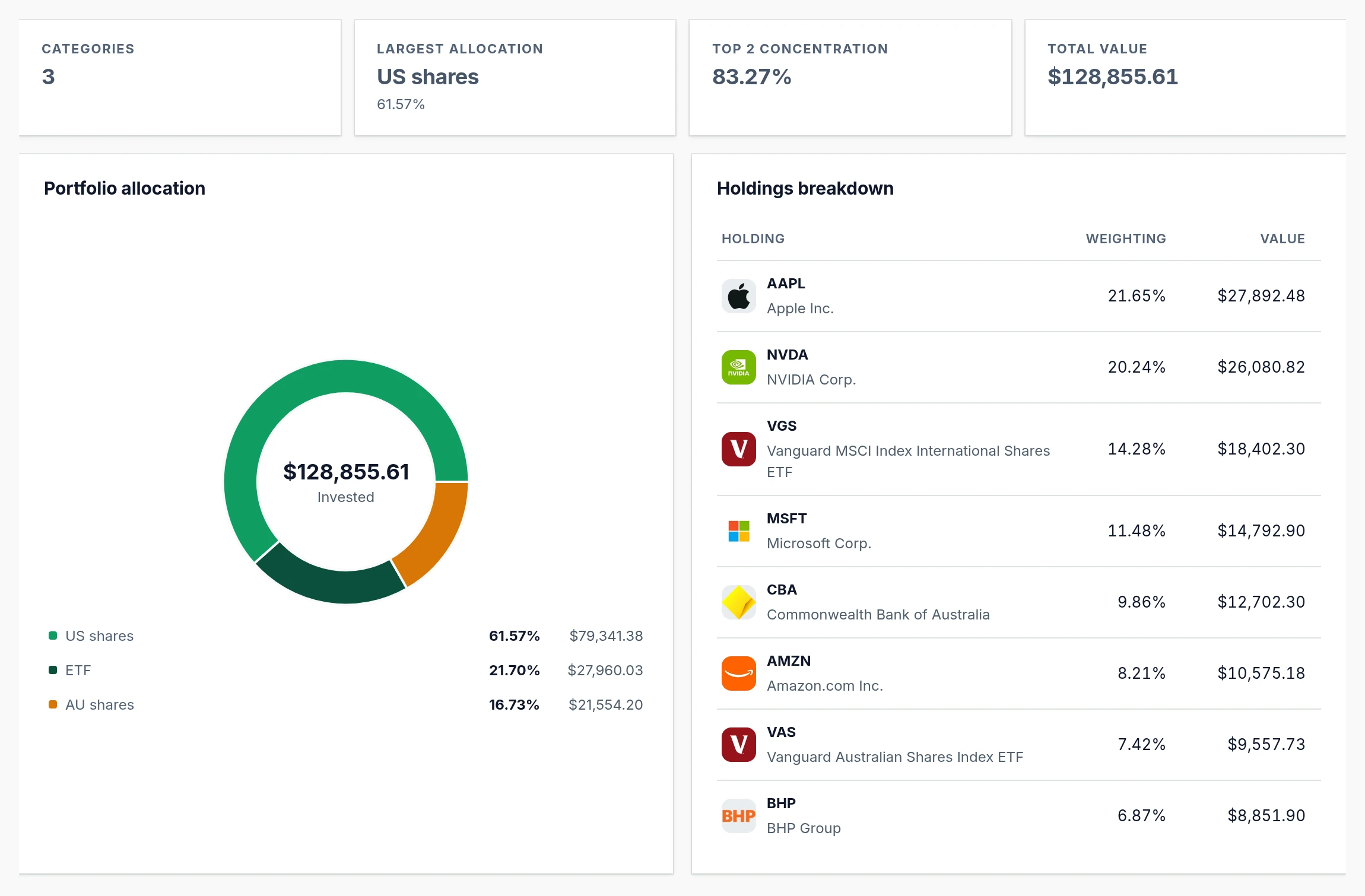
Task: Click the Amazon logo icon
Action: click(x=738, y=673)
